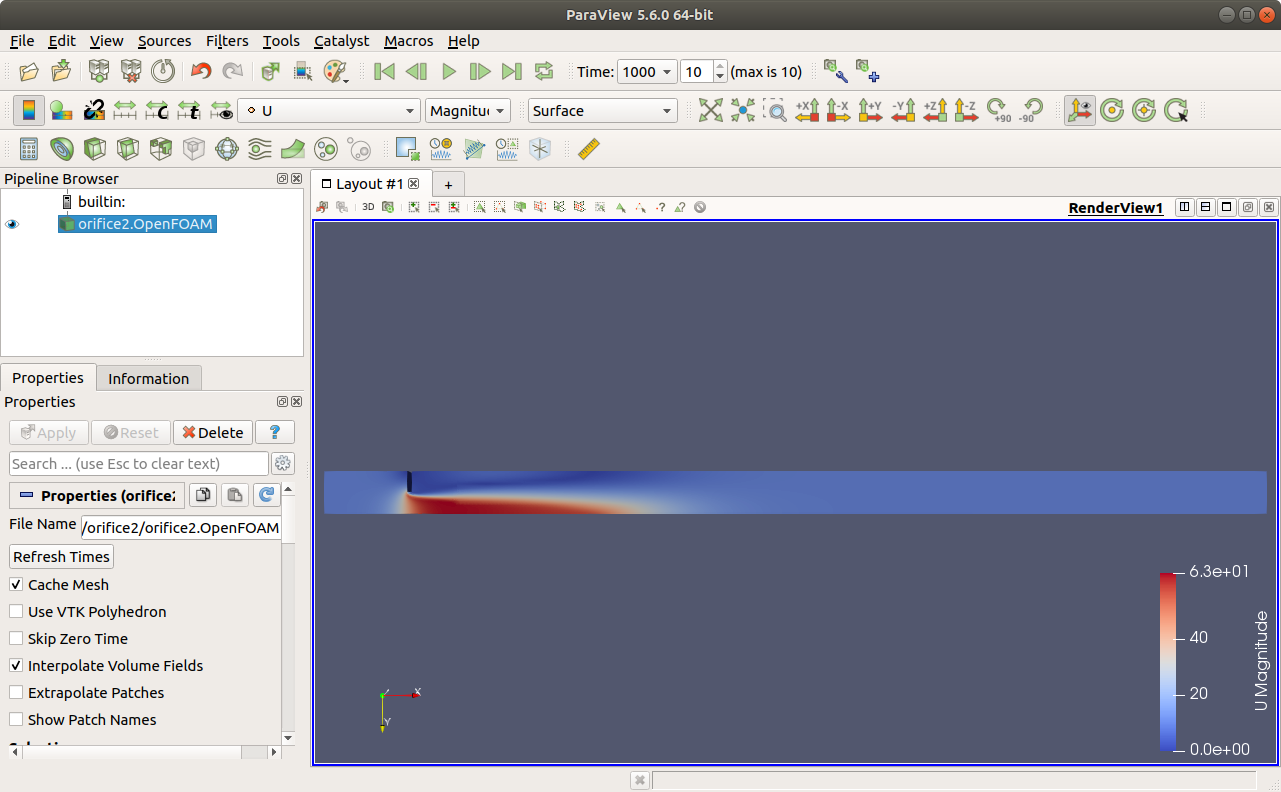Toggle animation Loop mode

coord(544,71)
